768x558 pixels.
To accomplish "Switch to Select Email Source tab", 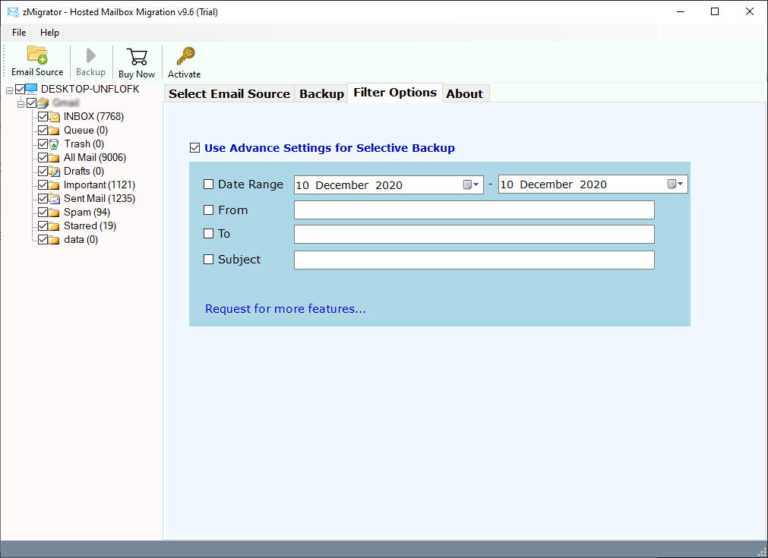I will (229, 94).
